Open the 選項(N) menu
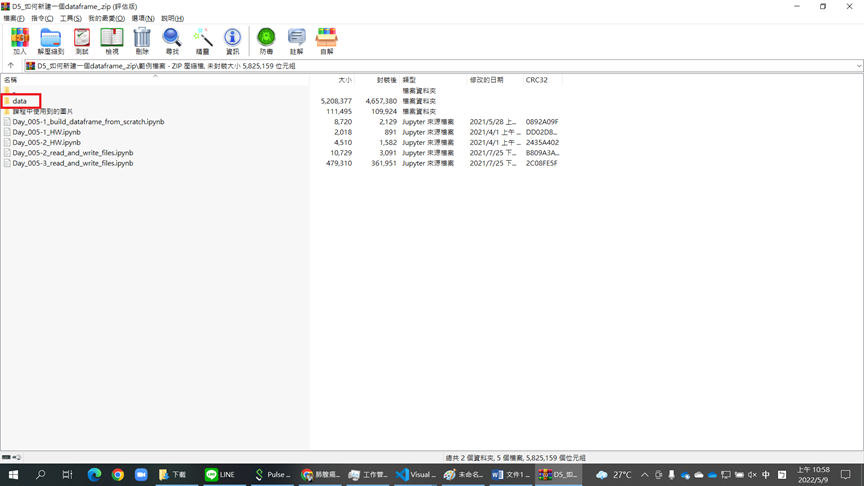Viewport: 864px width, 486px height. click(143, 18)
